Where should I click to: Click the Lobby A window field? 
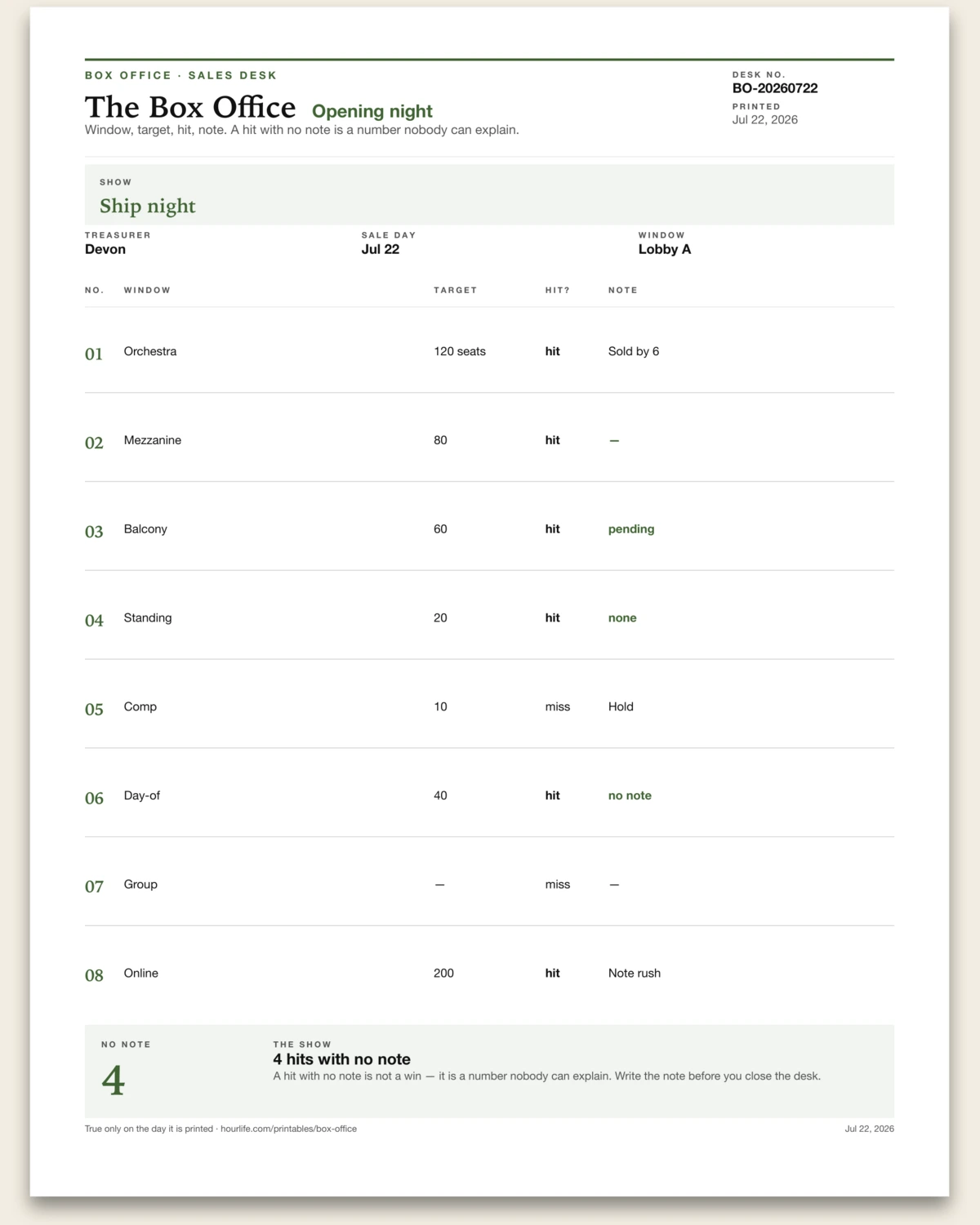click(665, 249)
